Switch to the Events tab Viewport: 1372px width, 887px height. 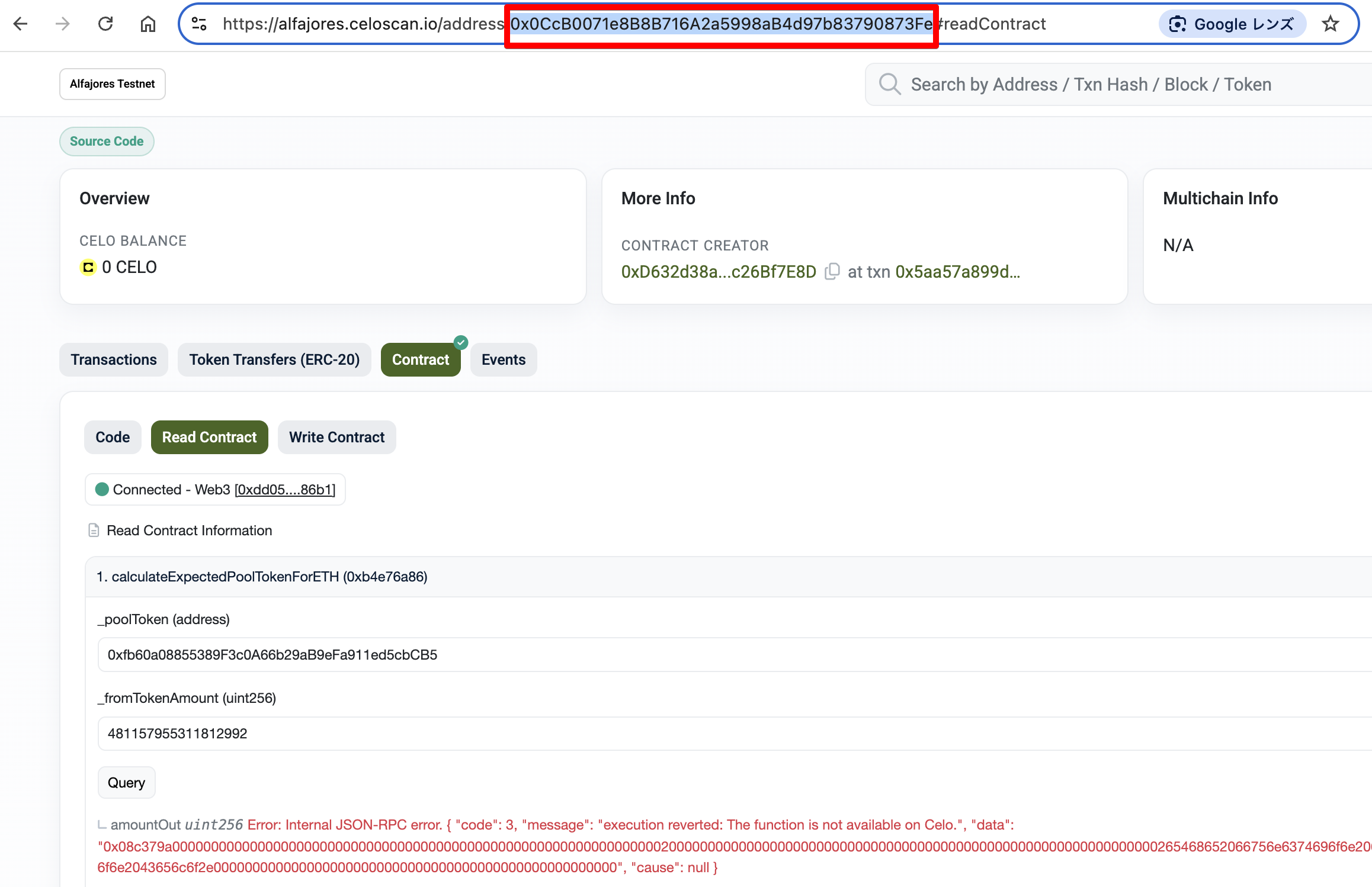click(504, 359)
